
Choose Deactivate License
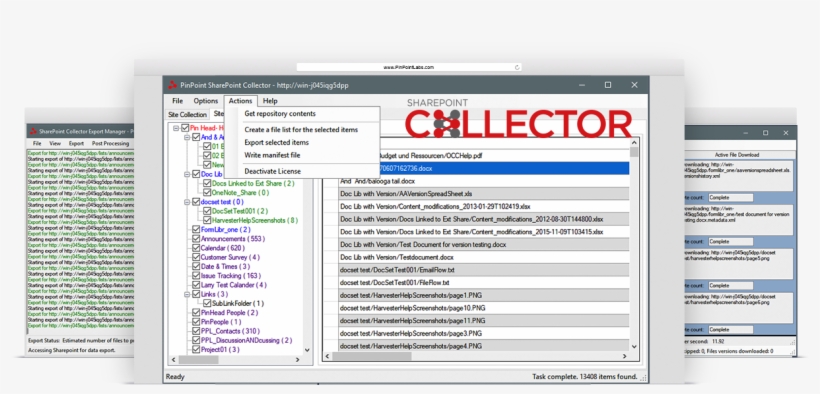point(272,171)
